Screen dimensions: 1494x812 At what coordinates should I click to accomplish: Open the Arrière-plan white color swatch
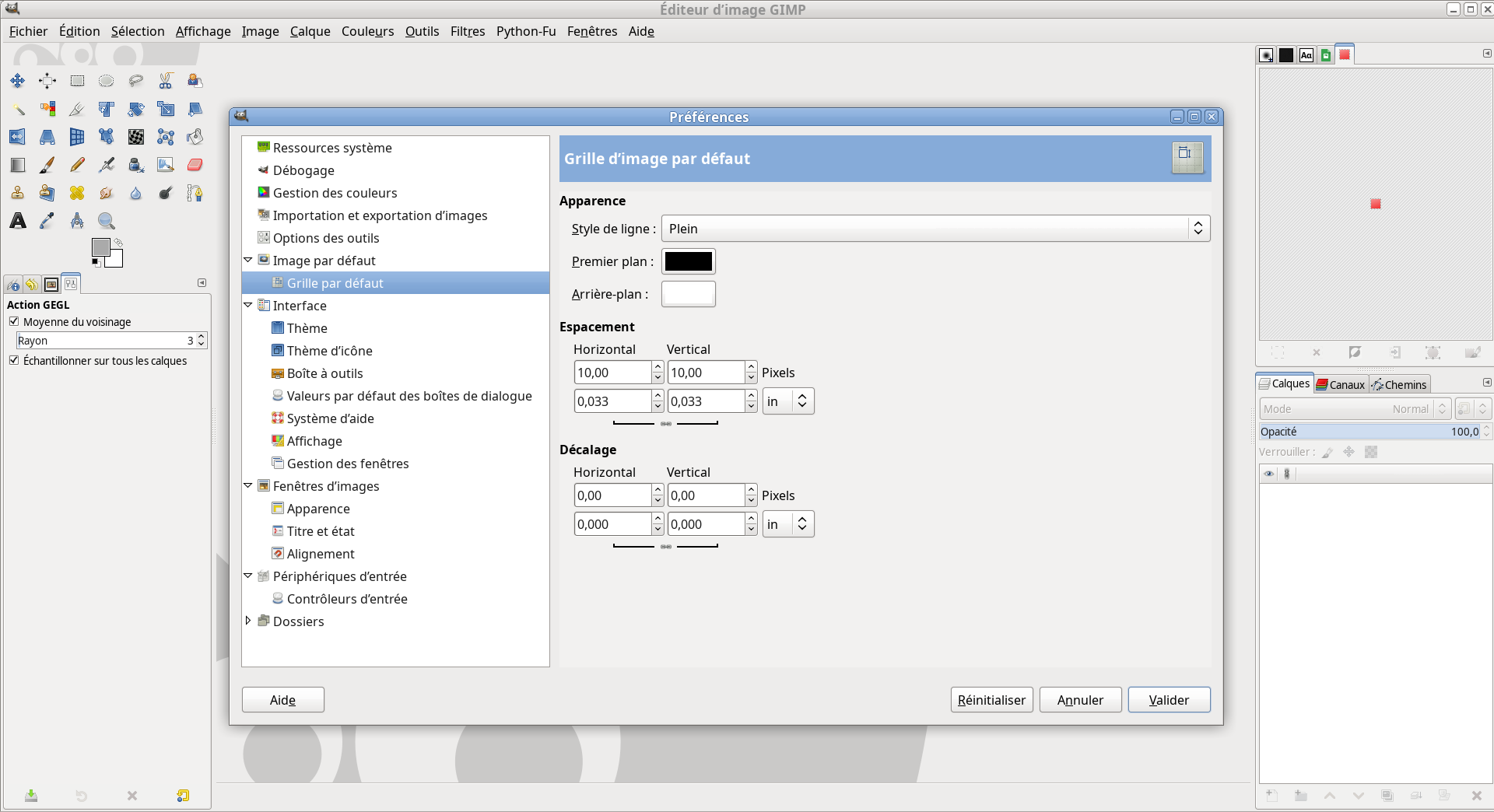tap(689, 294)
